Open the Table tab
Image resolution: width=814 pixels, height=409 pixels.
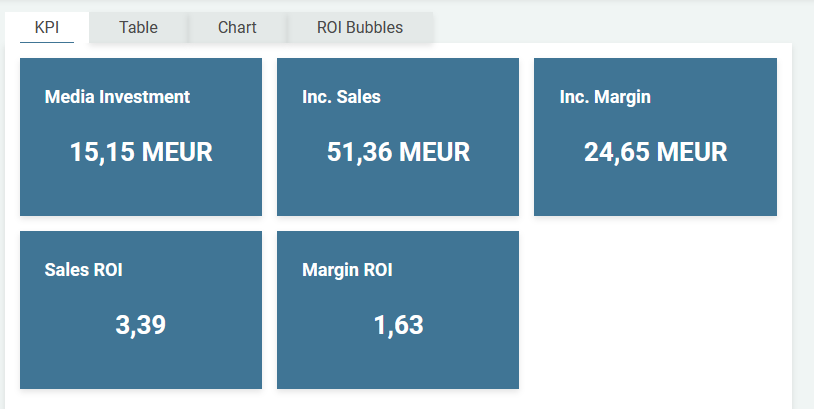click(x=138, y=28)
